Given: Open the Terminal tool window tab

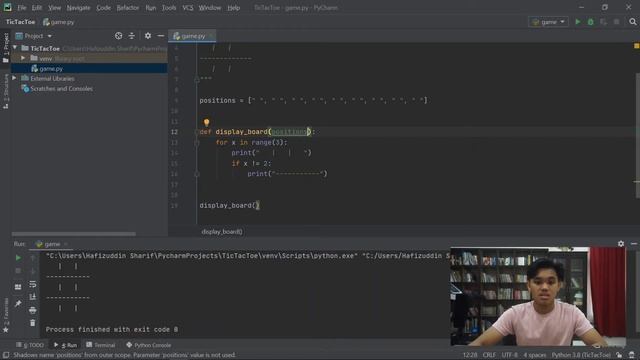Looking at the screenshot, I should [101, 345].
